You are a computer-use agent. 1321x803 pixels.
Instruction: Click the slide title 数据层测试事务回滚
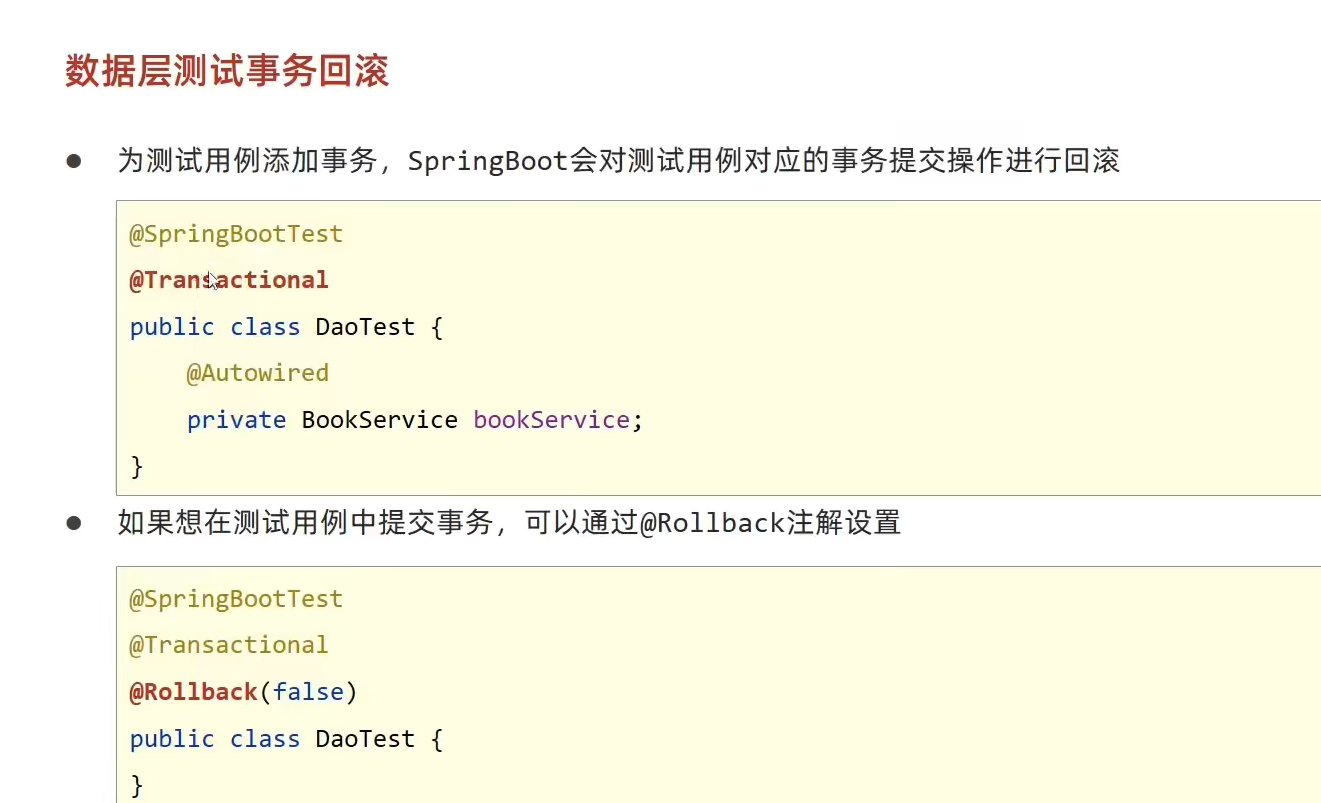pos(227,72)
